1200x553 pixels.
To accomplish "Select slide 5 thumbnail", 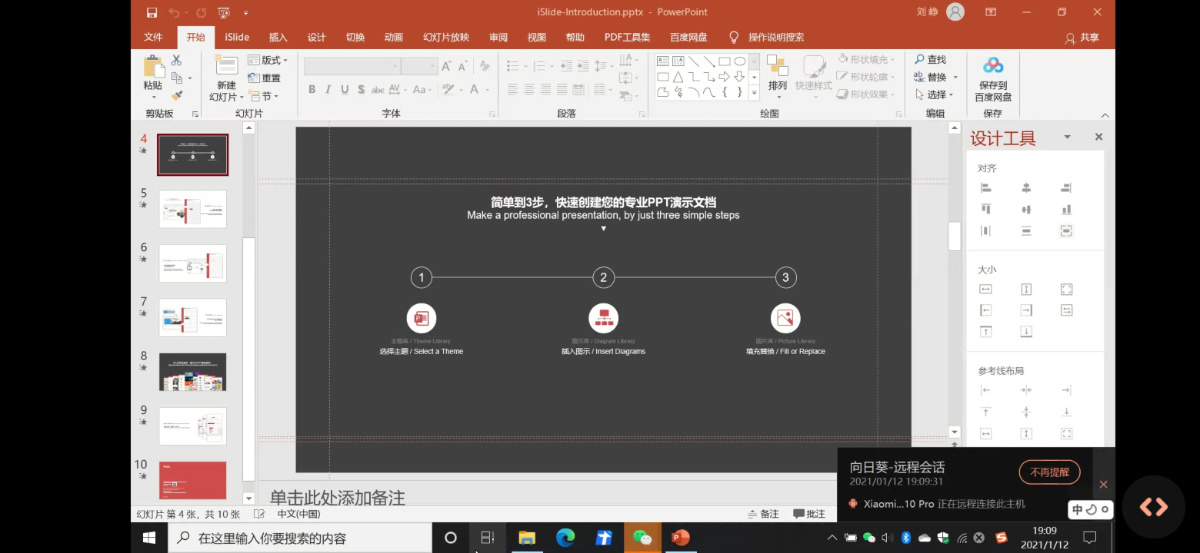I will 193,209.
